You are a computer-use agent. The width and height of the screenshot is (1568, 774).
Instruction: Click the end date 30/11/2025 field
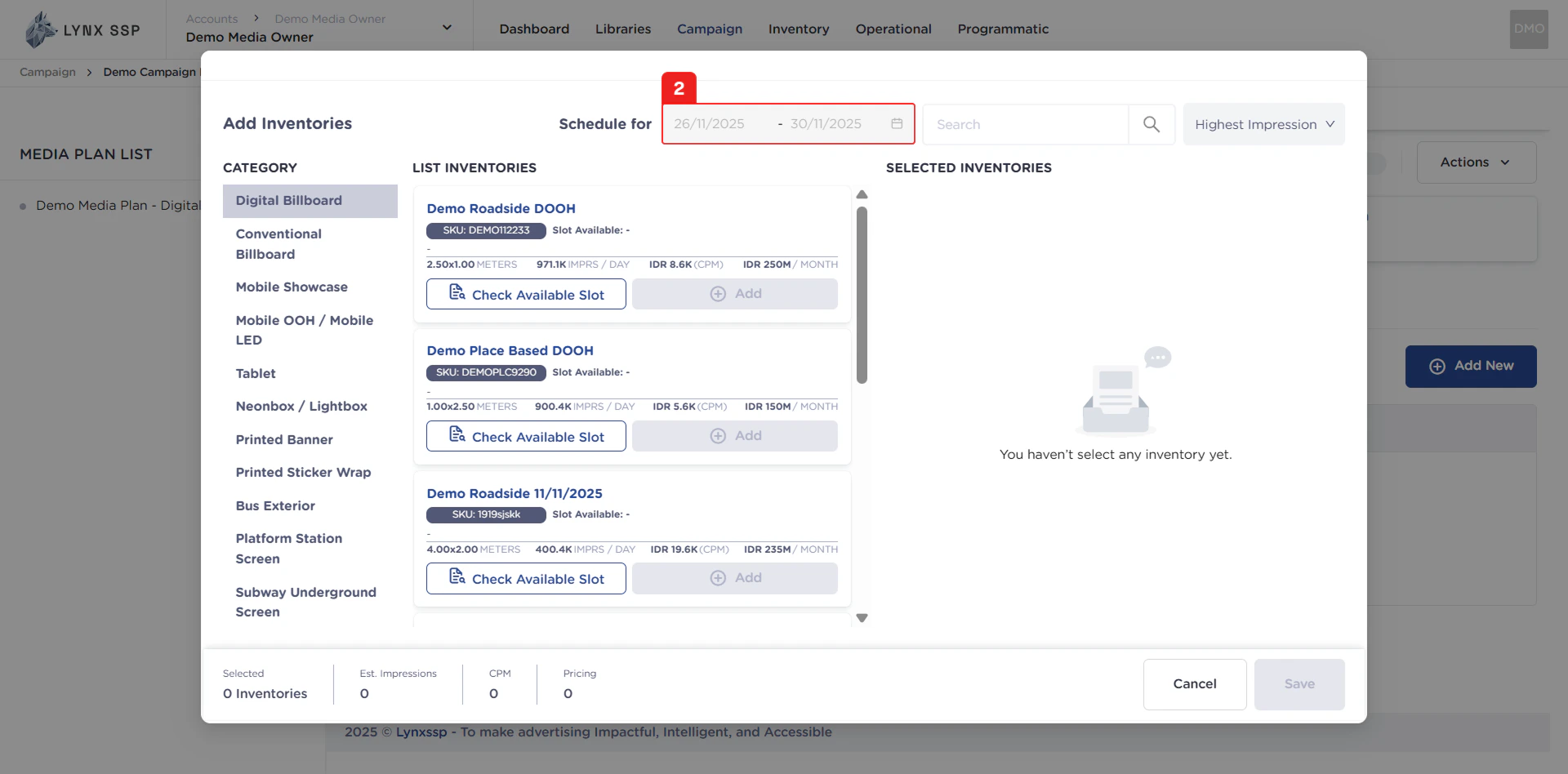pos(826,124)
